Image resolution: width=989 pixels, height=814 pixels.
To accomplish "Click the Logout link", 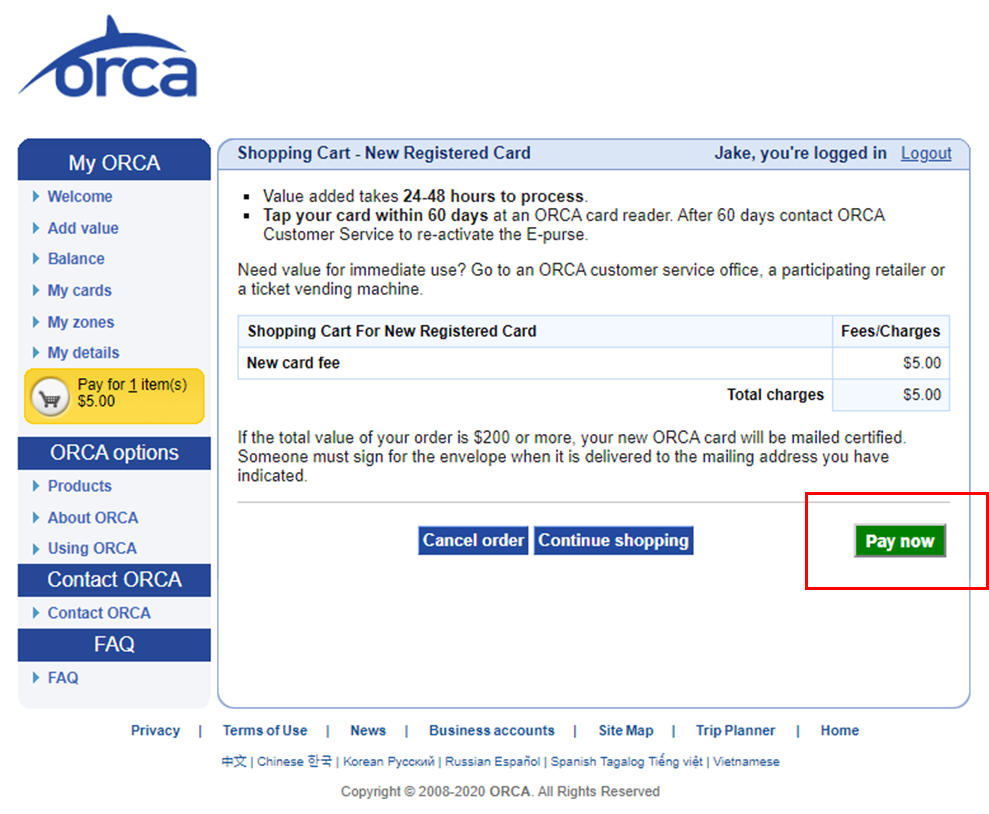I will [926, 153].
